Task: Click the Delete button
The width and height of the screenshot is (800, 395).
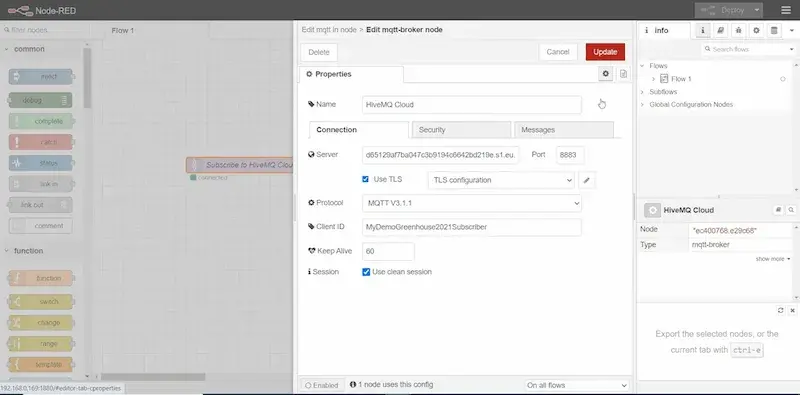Action: tap(319, 52)
